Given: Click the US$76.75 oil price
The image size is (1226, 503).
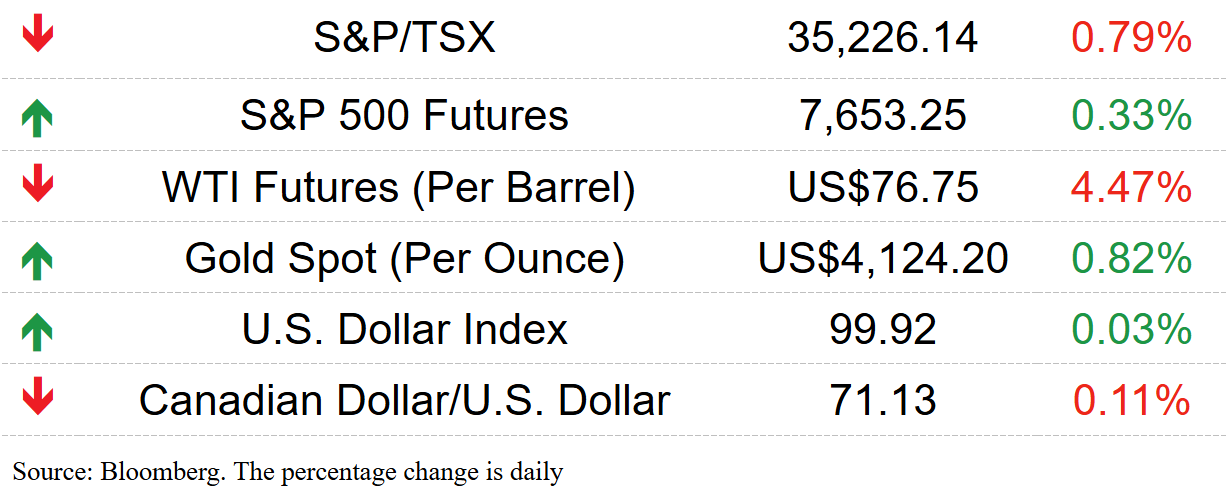Looking at the screenshot, I should [x=883, y=187].
